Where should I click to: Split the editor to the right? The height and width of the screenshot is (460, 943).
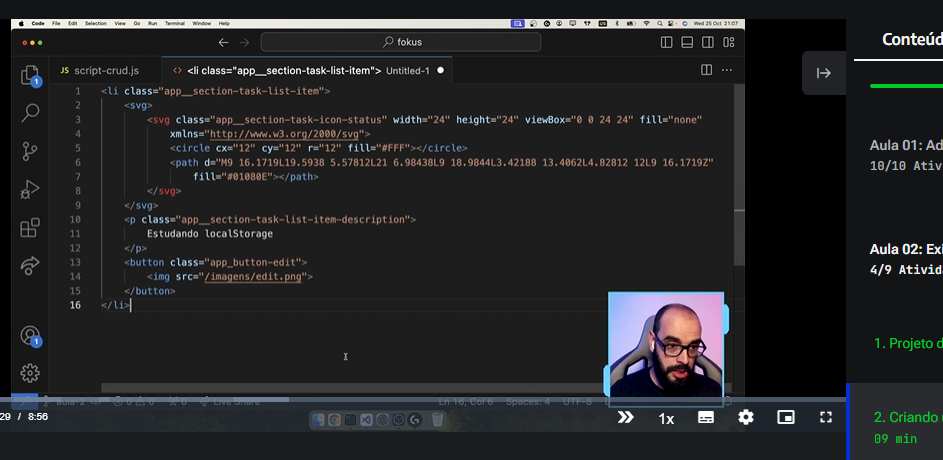(x=707, y=70)
